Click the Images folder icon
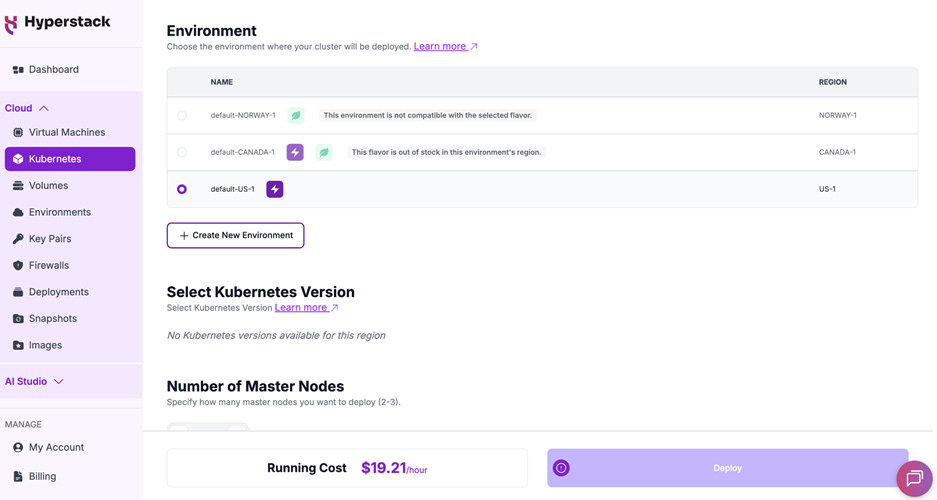The width and height of the screenshot is (937, 500). click(x=18, y=345)
